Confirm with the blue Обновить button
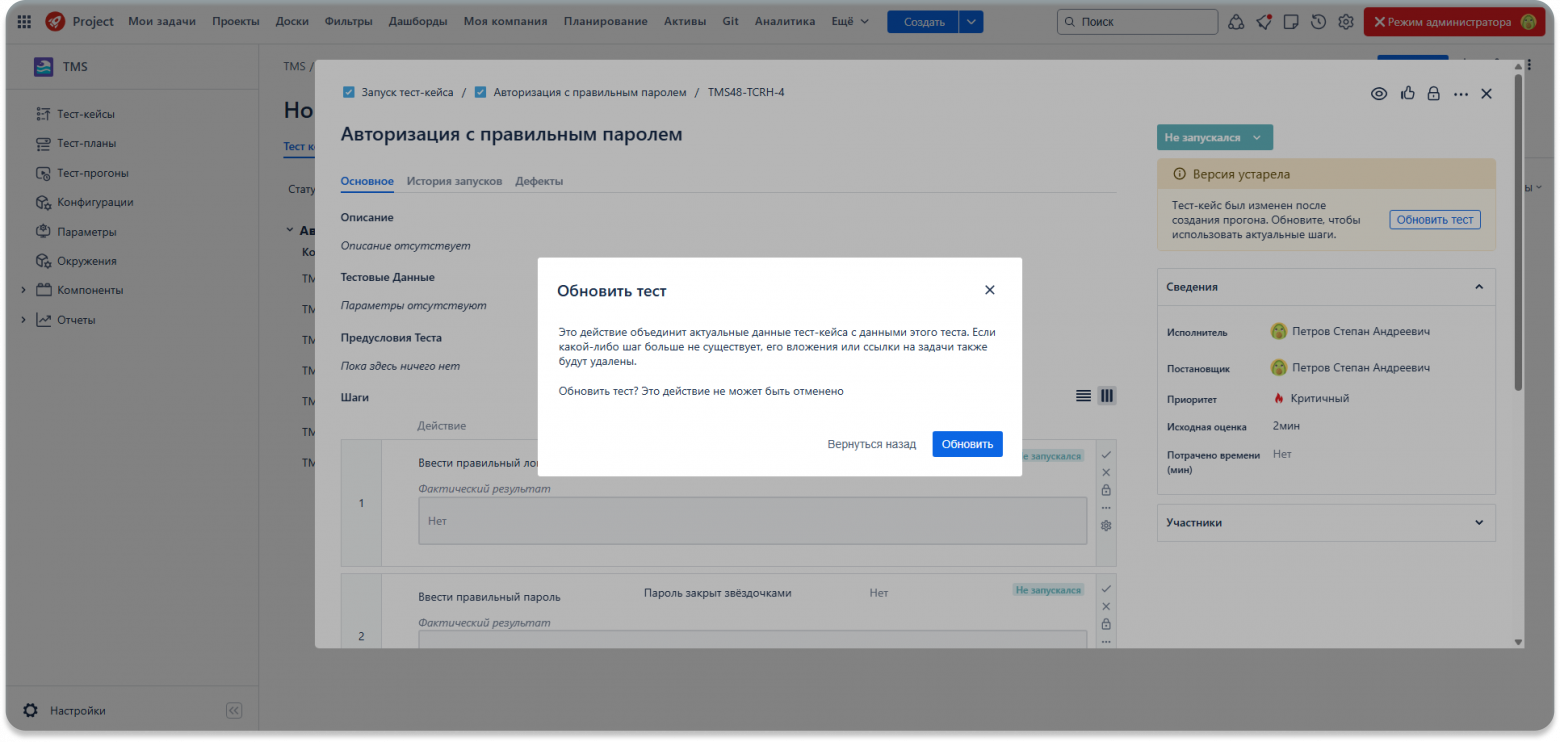The height and width of the screenshot is (742, 1560). (967, 444)
